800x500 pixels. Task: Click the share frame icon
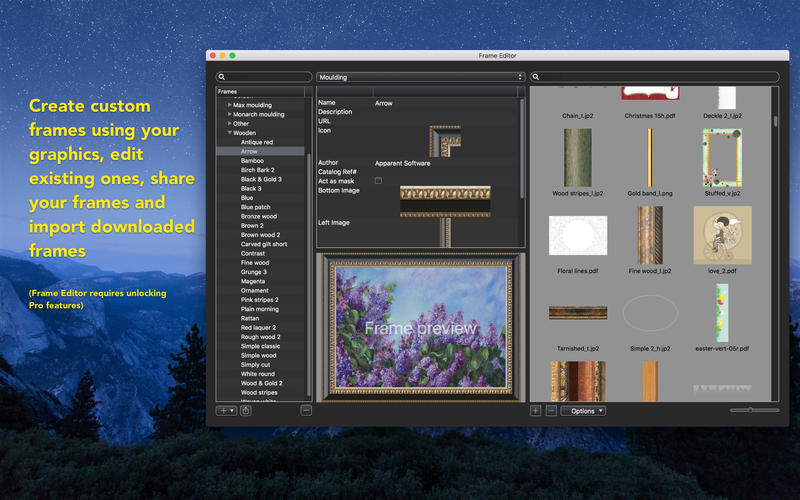pos(246,410)
